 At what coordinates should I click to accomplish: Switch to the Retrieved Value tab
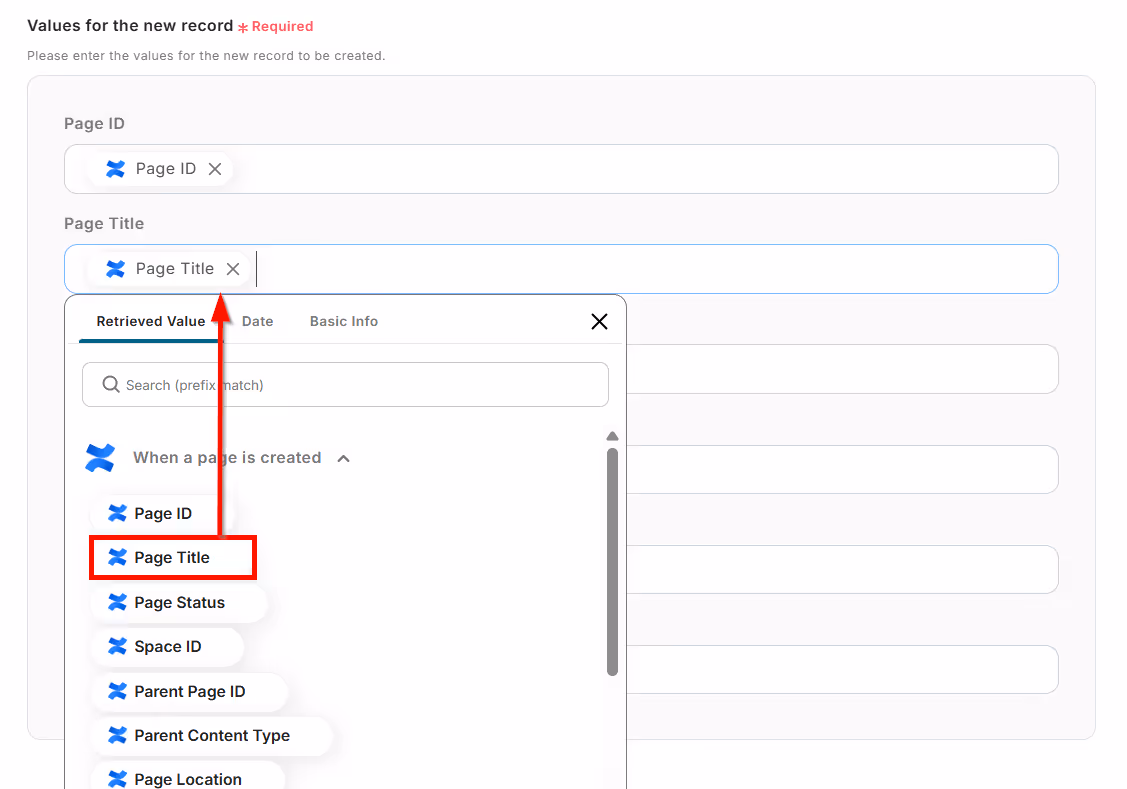[x=150, y=321]
